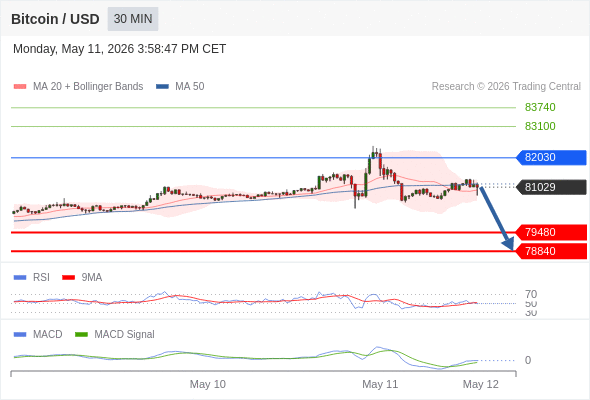Click the May 11 date axis label

coord(380,384)
